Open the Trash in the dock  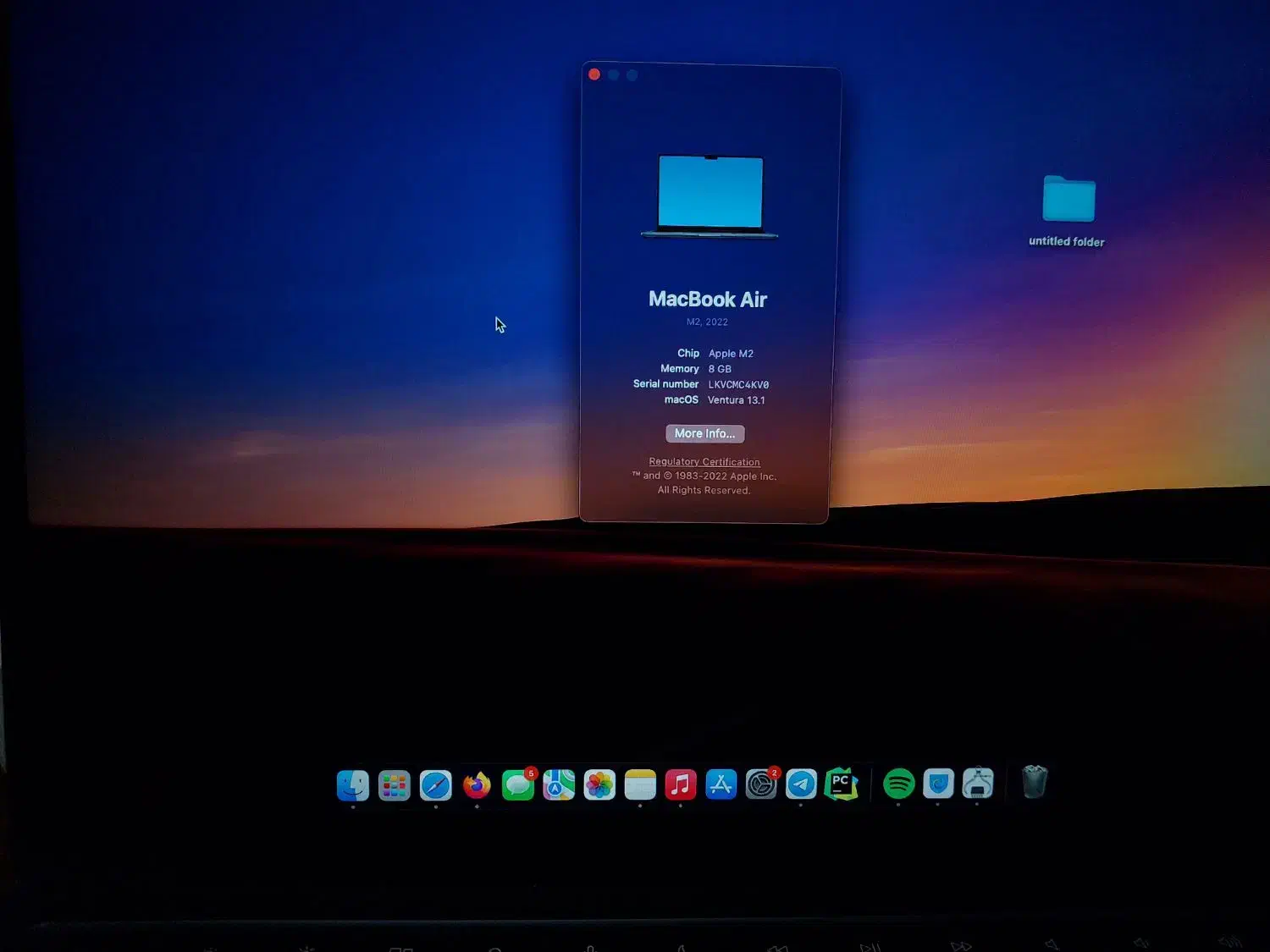tap(1035, 782)
